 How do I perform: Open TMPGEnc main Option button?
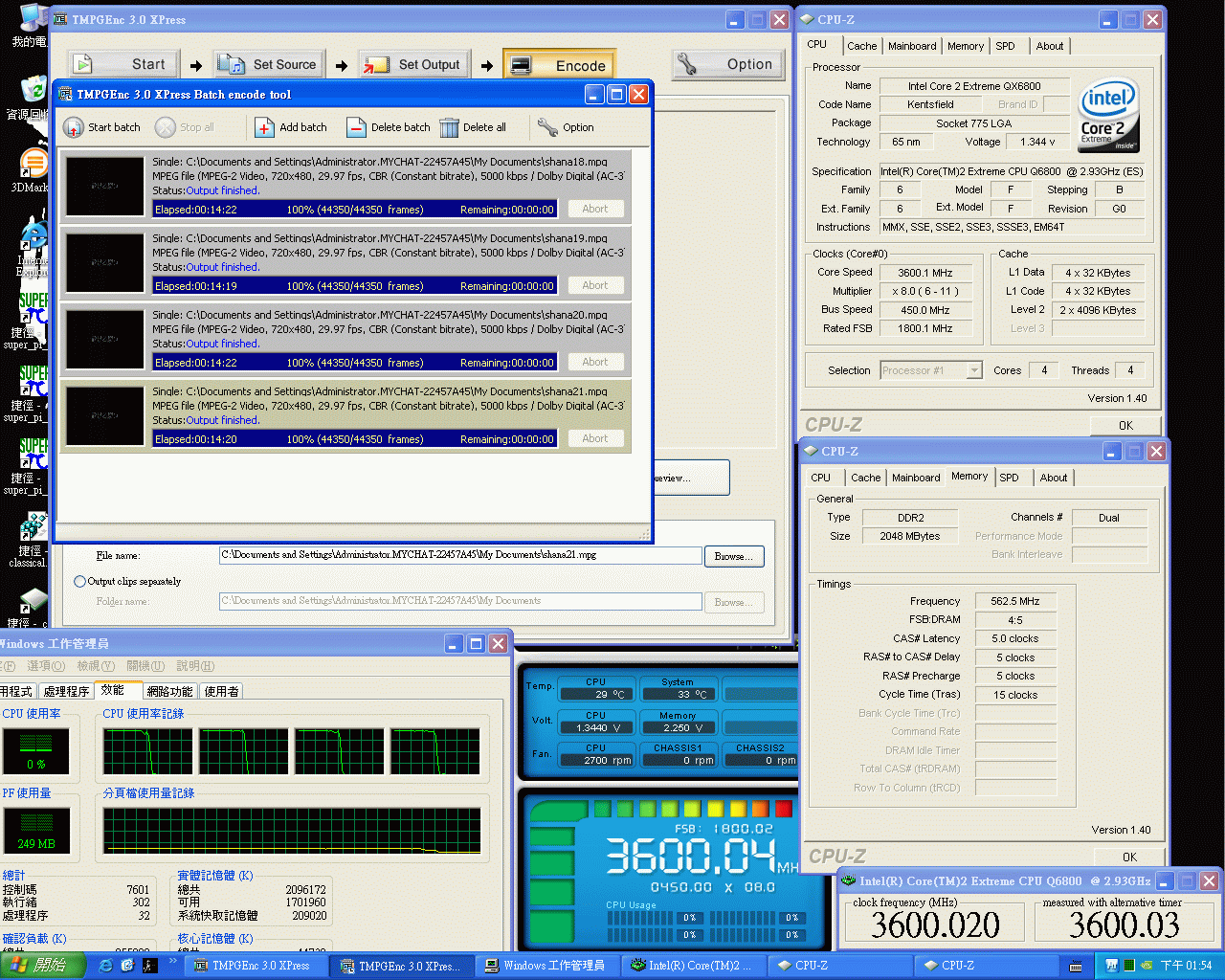pyautogui.click(x=728, y=64)
